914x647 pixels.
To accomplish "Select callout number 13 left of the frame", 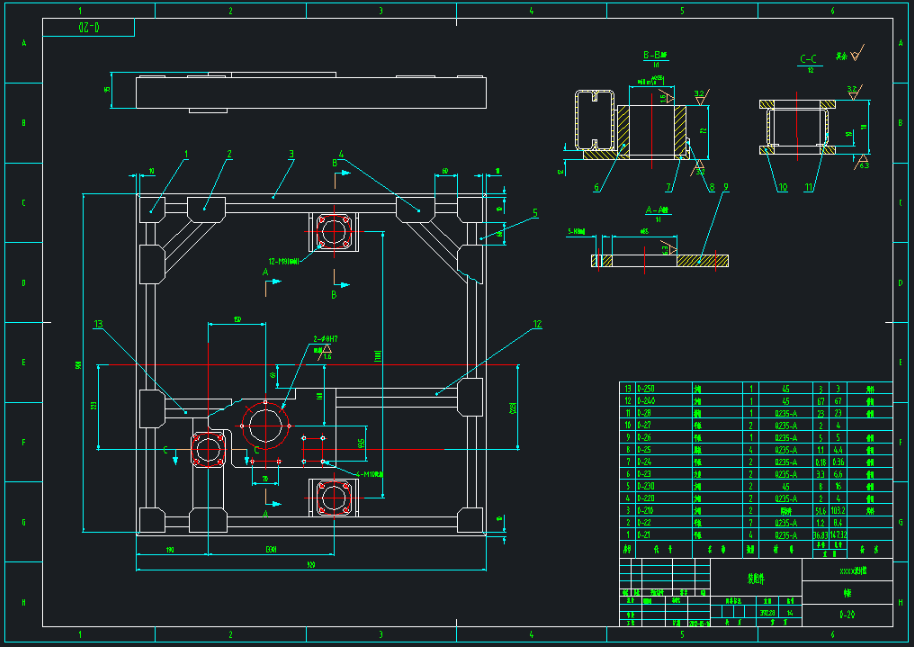I will [x=98, y=325].
